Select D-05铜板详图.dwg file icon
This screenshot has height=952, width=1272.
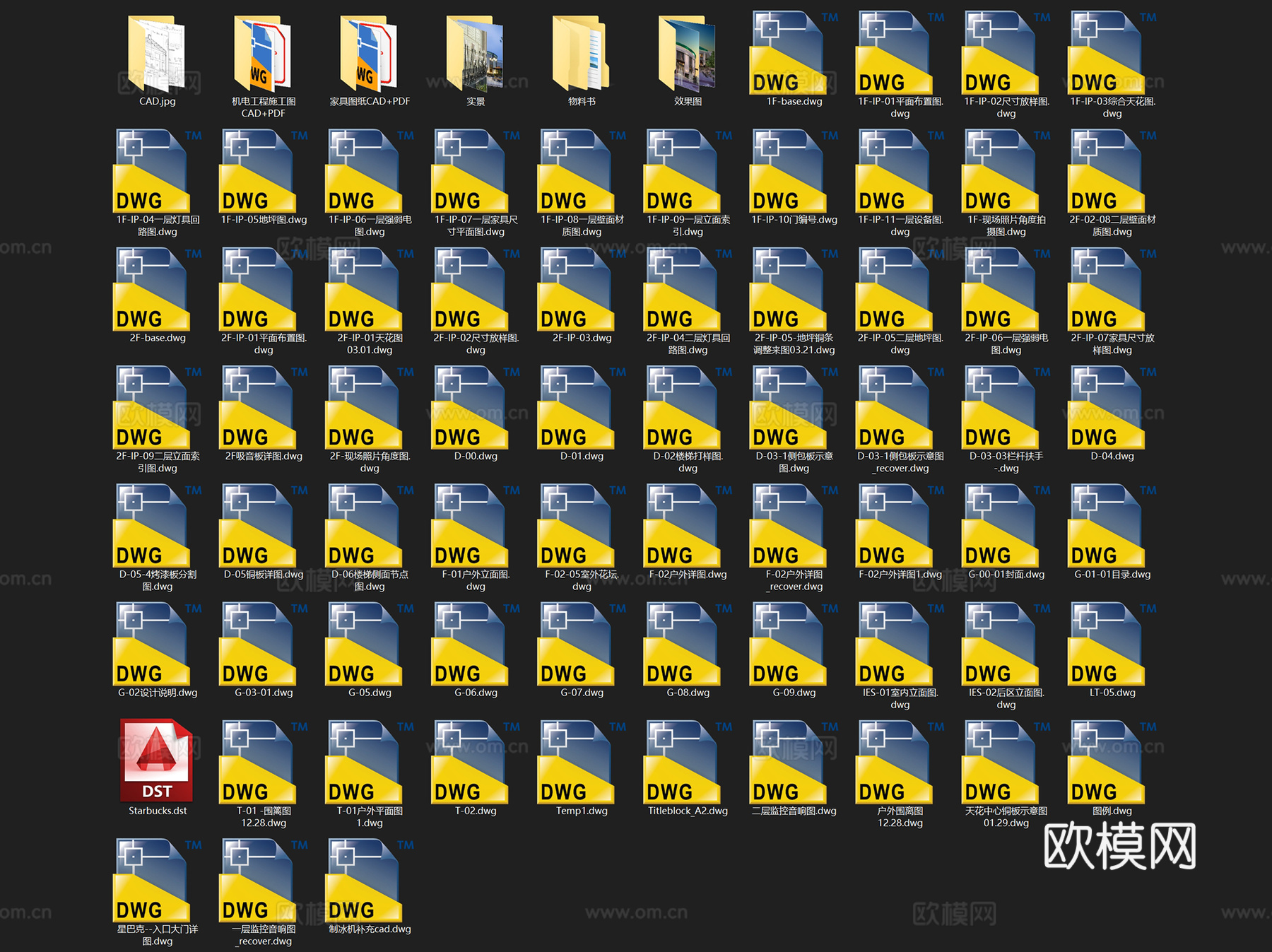(x=257, y=525)
